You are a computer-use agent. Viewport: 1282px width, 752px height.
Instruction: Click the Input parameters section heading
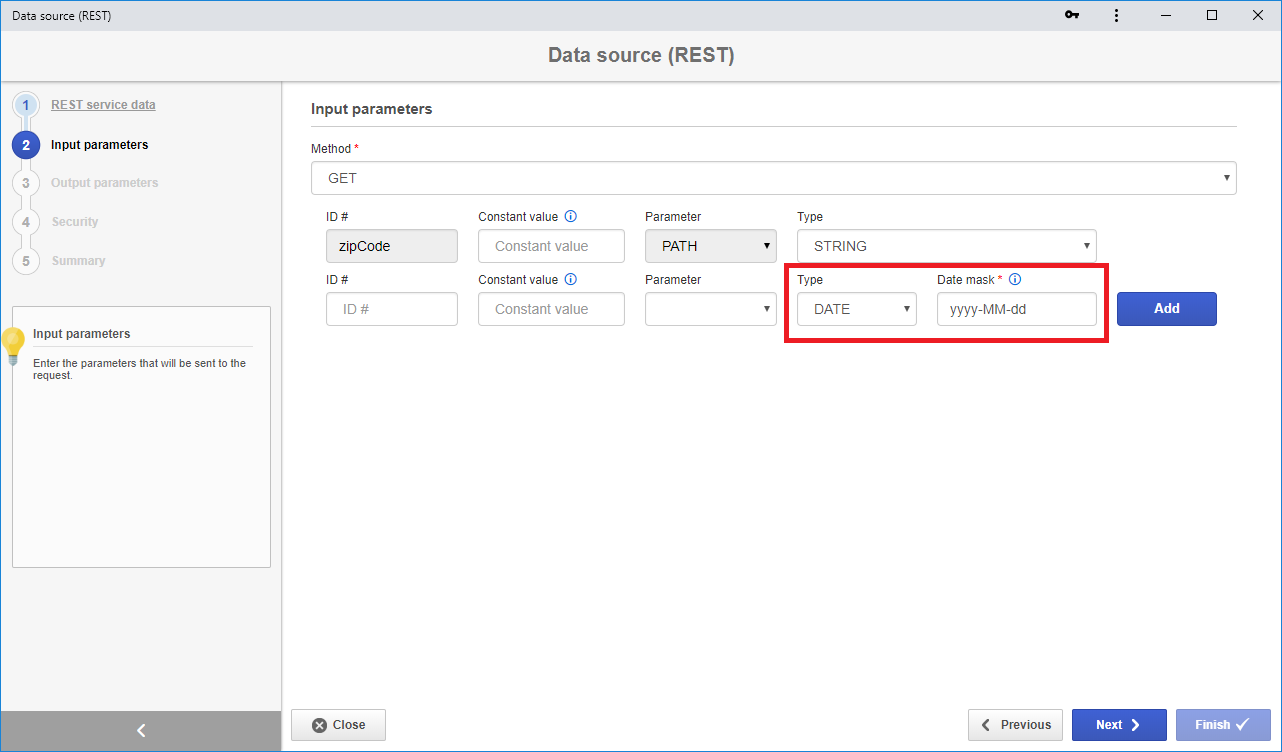click(371, 109)
